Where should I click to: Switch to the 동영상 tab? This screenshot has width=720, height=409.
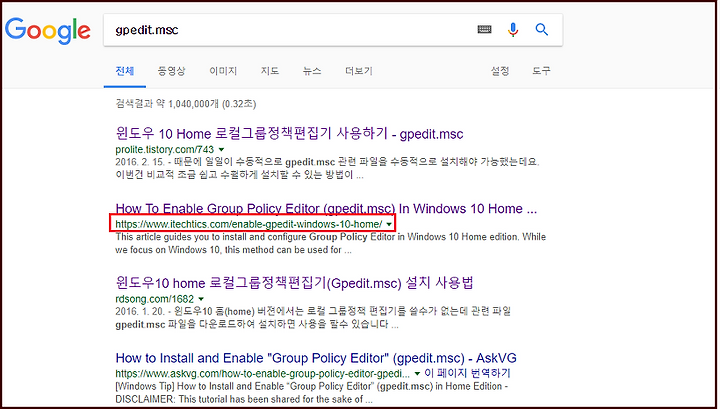click(x=171, y=71)
